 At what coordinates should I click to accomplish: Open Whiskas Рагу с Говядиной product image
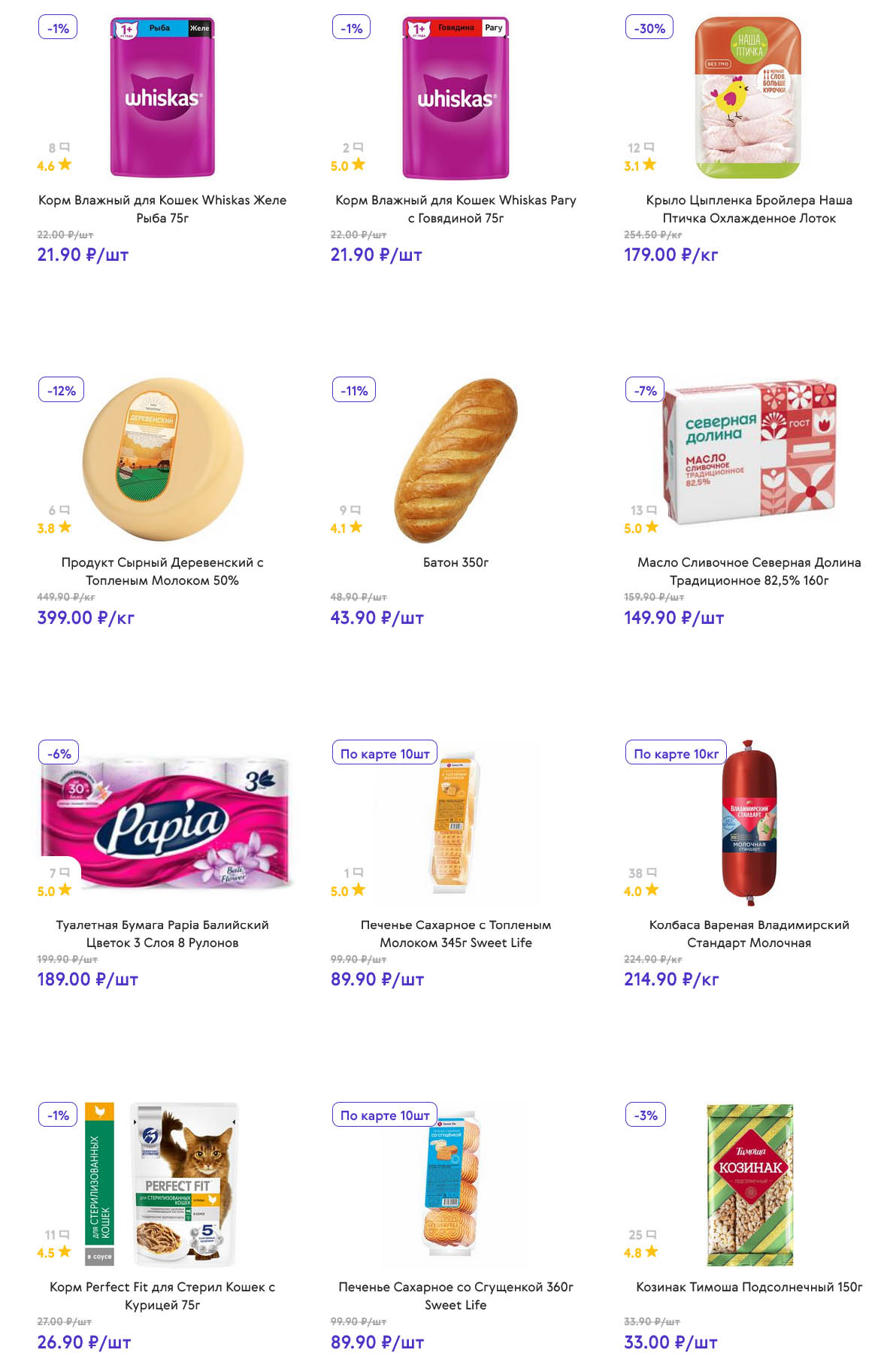456,98
